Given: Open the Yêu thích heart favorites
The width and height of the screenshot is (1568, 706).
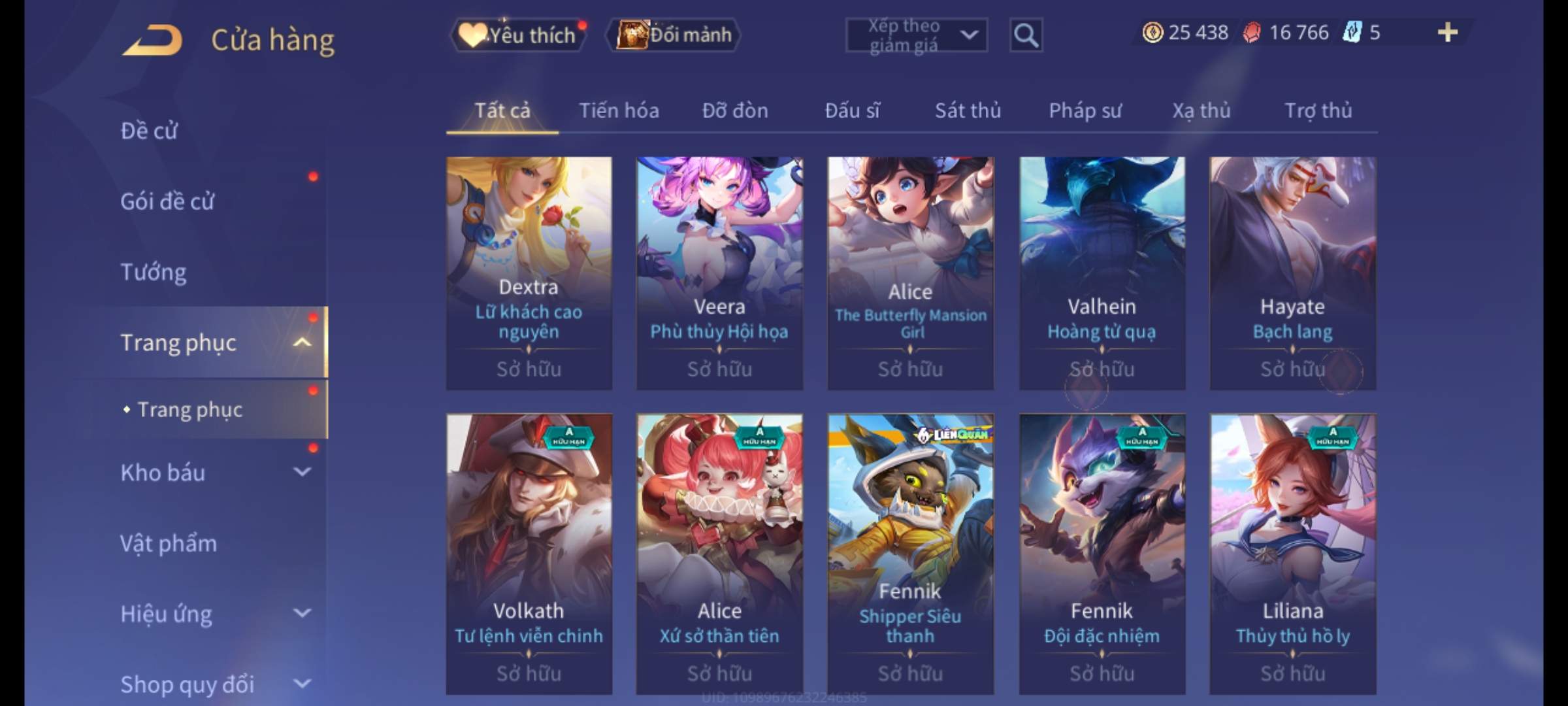Looking at the screenshot, I should 517,35.
